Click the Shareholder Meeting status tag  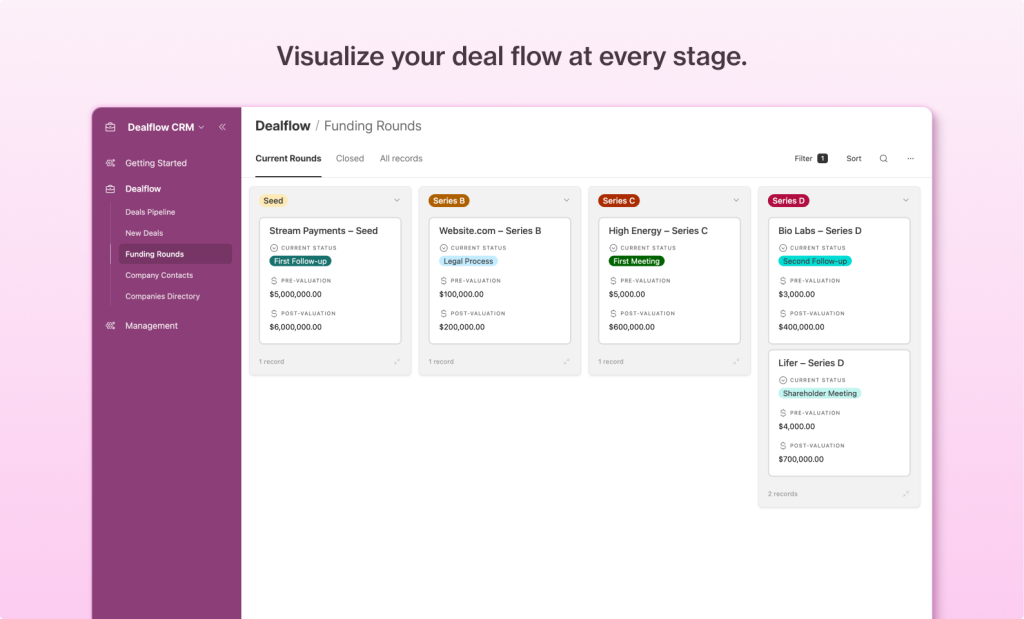[x=820, y=393]
